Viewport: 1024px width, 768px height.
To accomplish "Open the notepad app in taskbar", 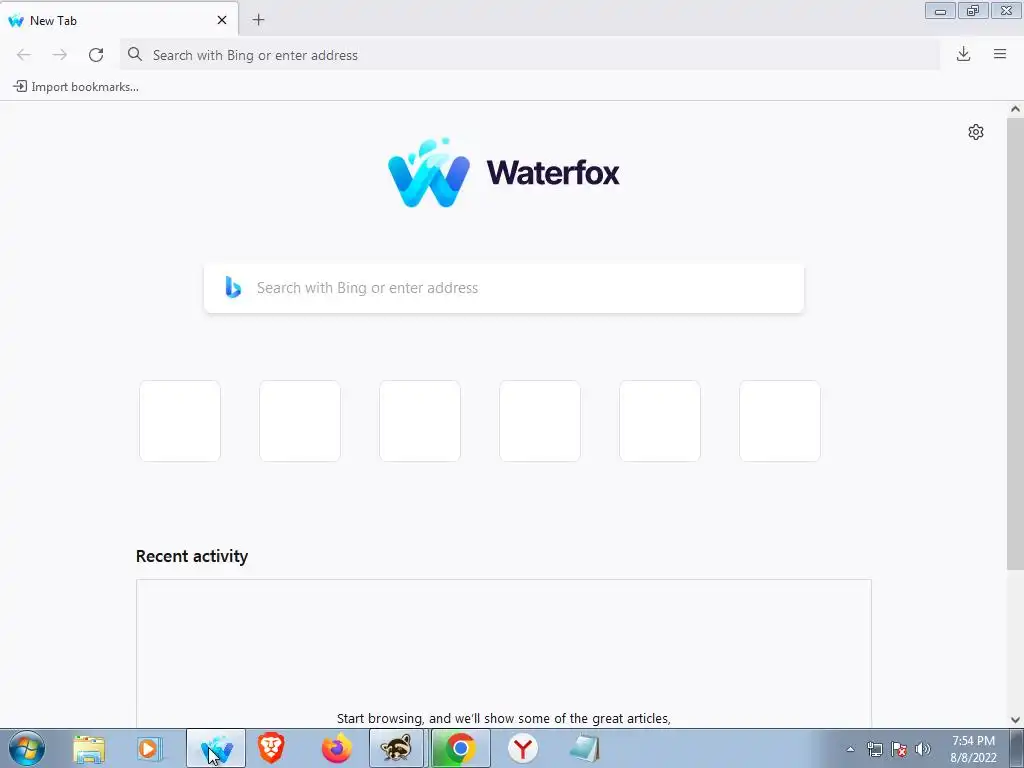I will 584,748.
